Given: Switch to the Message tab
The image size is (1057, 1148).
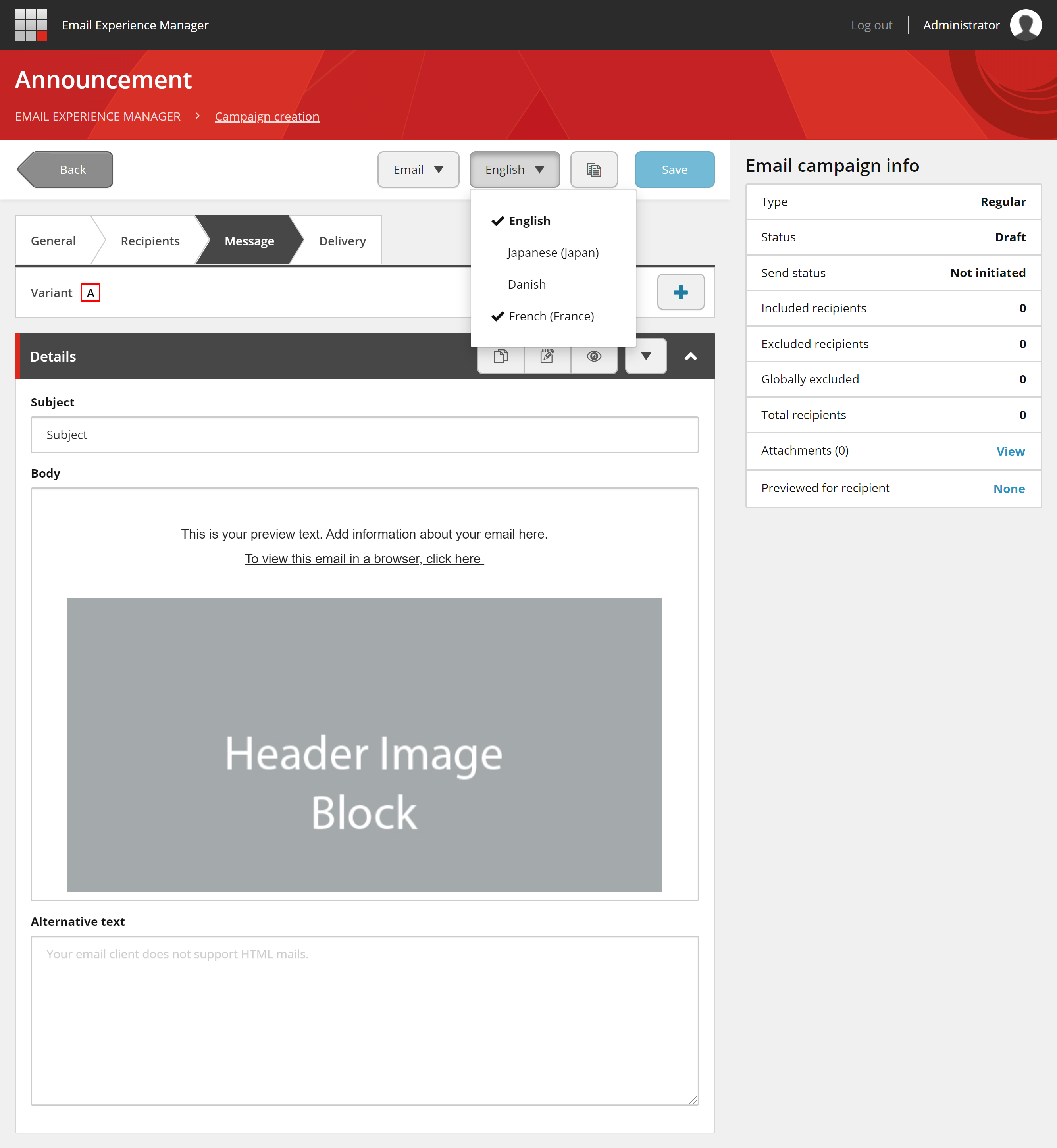Looking at the screenshot, I should tap(249, 241).
